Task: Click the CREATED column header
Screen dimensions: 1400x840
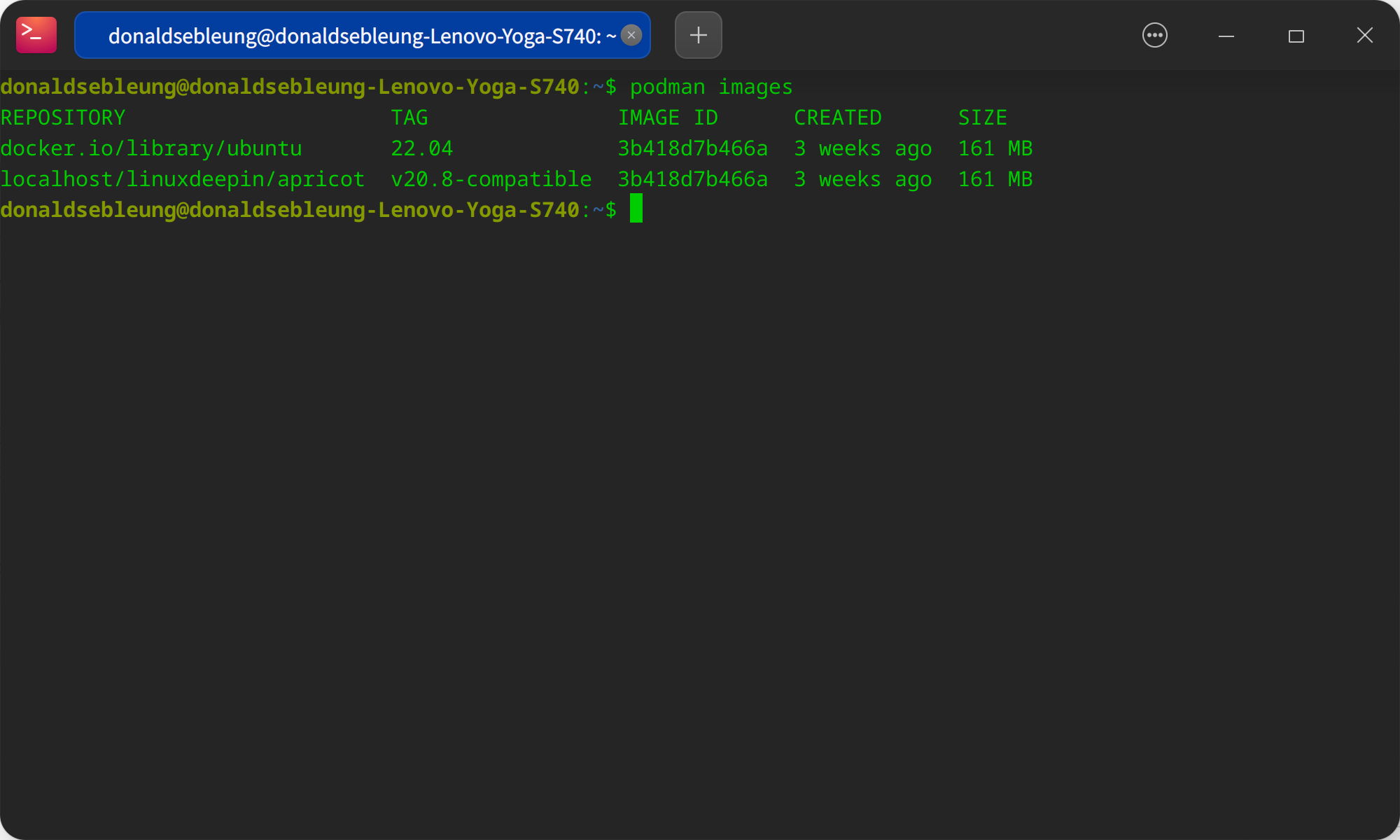Action: [837, 117]
